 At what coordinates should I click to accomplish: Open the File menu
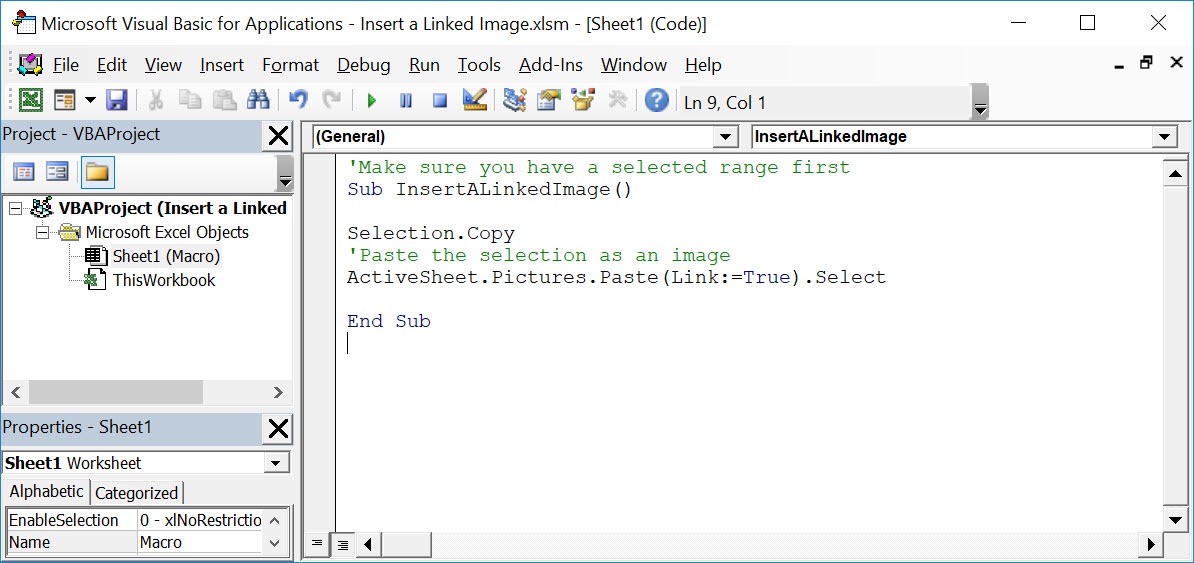click(x=65, y=66)
